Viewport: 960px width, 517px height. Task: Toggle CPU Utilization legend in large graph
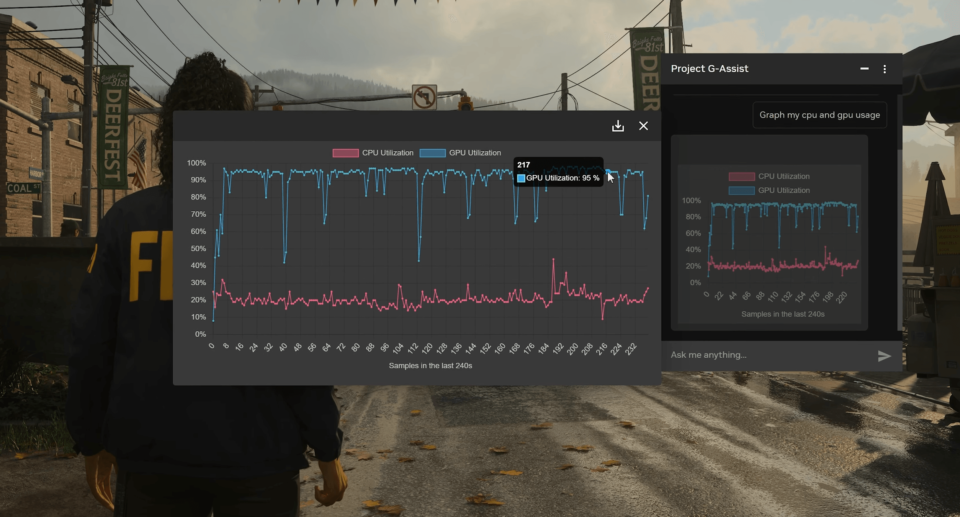point(373,153)
